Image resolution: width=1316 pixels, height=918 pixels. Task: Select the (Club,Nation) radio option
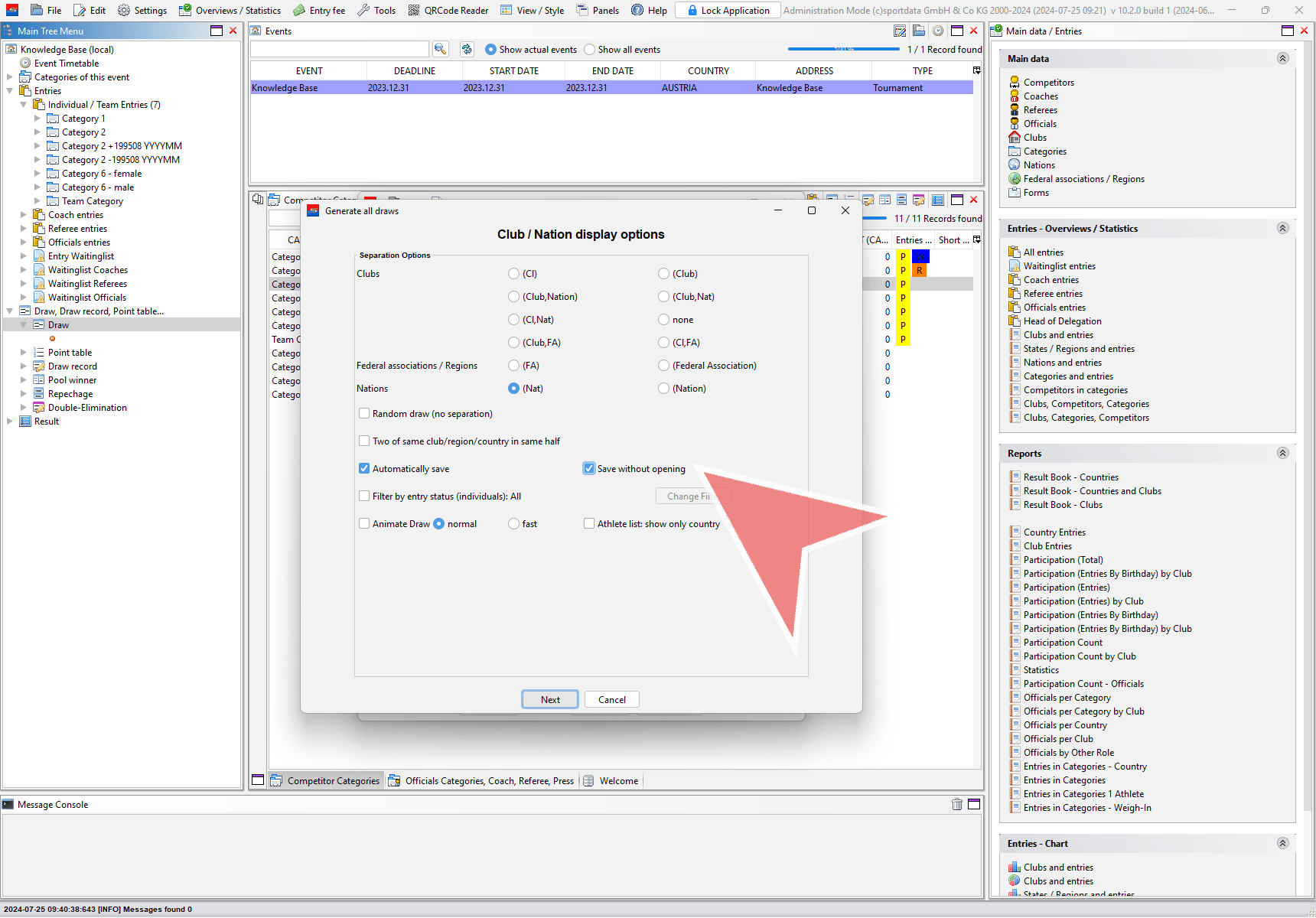click(514, 297)
